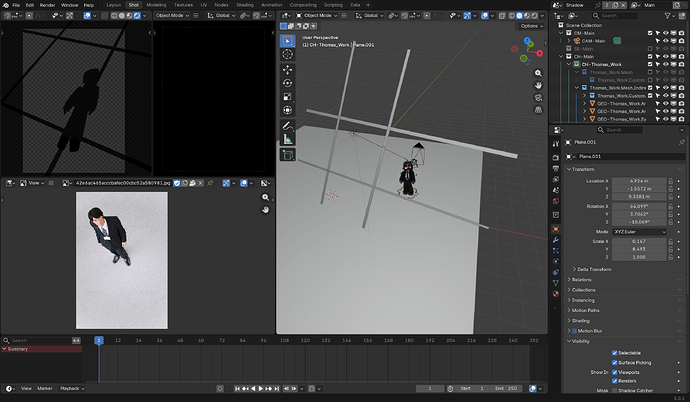Click the outliner Search field
Image resolution: width=690 pixels, height=402 pixels.
pos(614,15)
